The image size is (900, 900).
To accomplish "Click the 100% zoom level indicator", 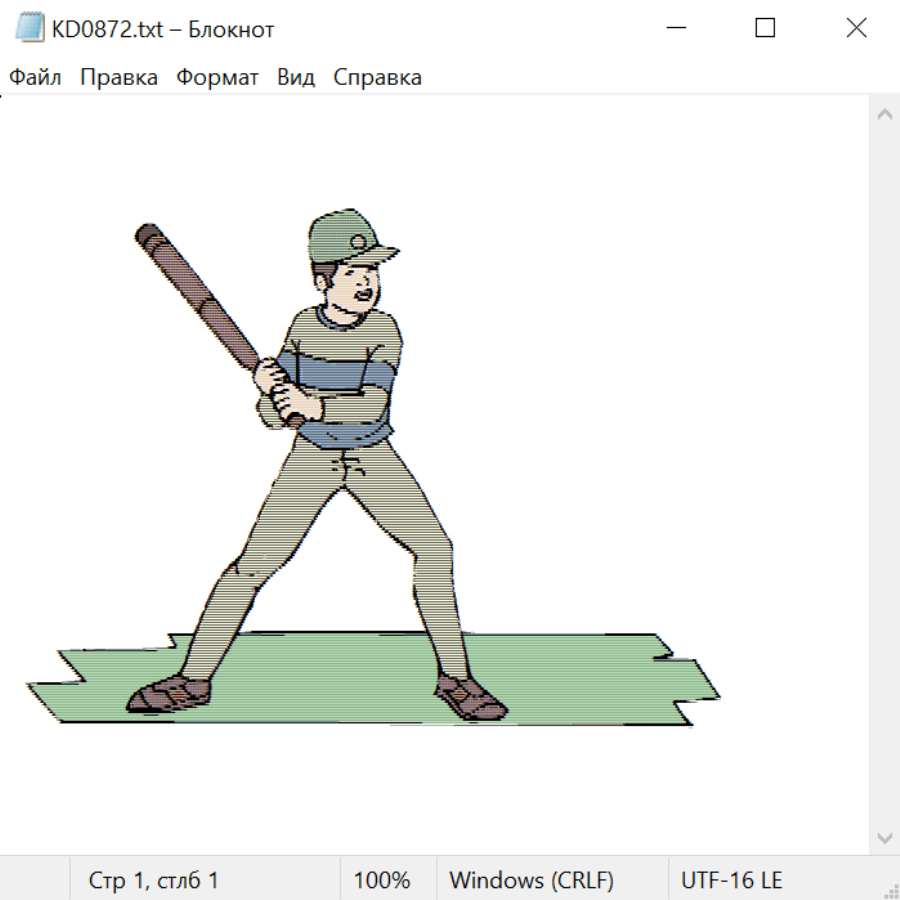I will 382,881.
